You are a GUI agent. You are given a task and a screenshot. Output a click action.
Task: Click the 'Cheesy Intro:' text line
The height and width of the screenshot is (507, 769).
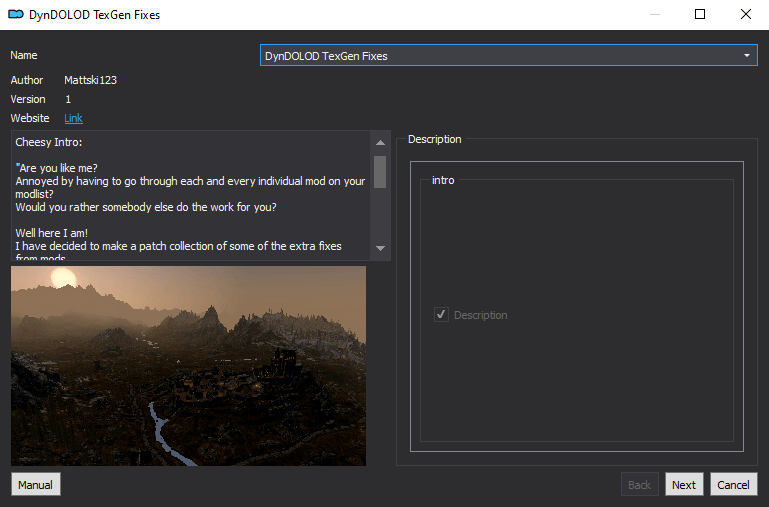49,142
